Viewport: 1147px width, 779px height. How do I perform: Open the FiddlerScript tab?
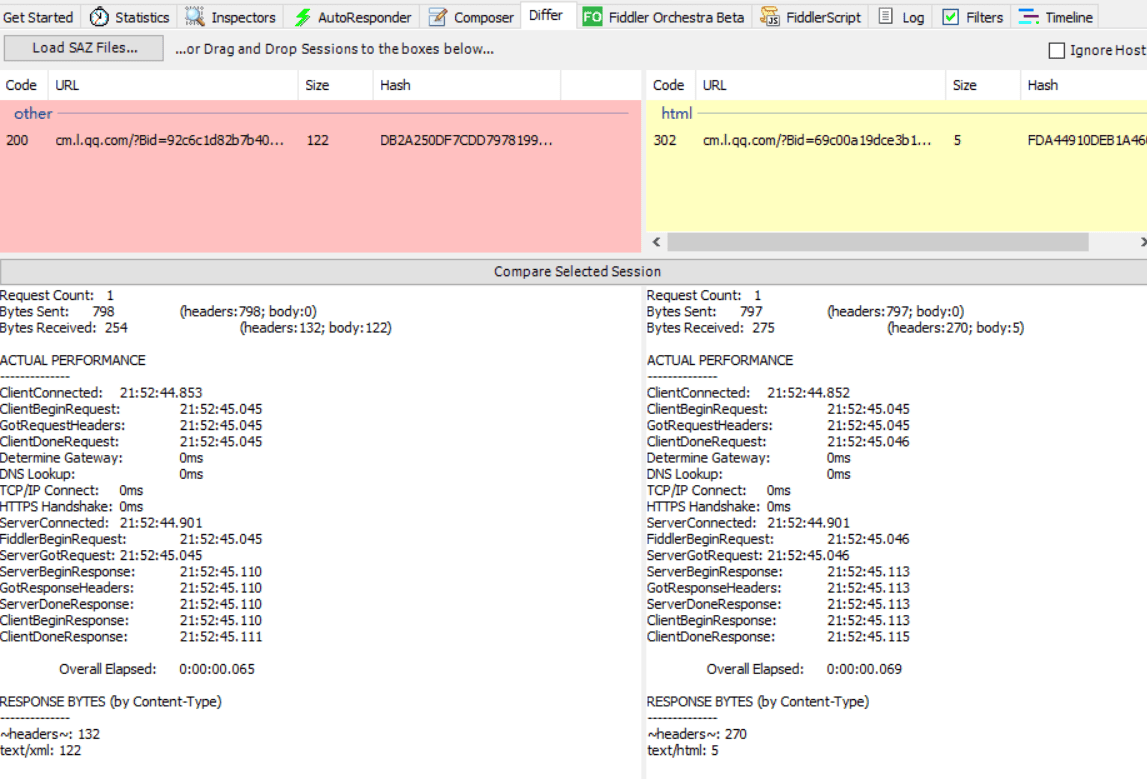click(x=811, y=17)
